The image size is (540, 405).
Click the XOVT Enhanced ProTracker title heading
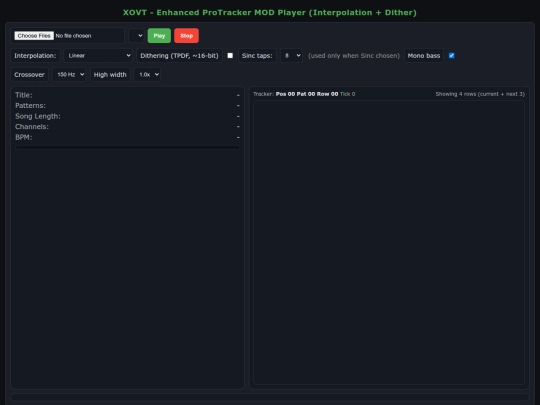[270, 13]
